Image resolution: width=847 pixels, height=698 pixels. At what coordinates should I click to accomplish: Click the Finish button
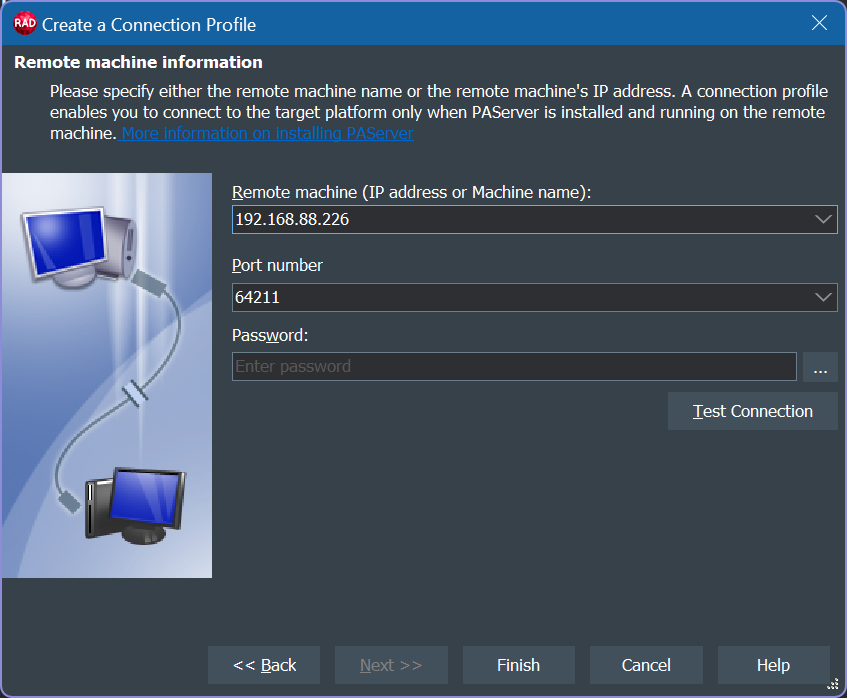pyautogui.click(x=519, y=665)
